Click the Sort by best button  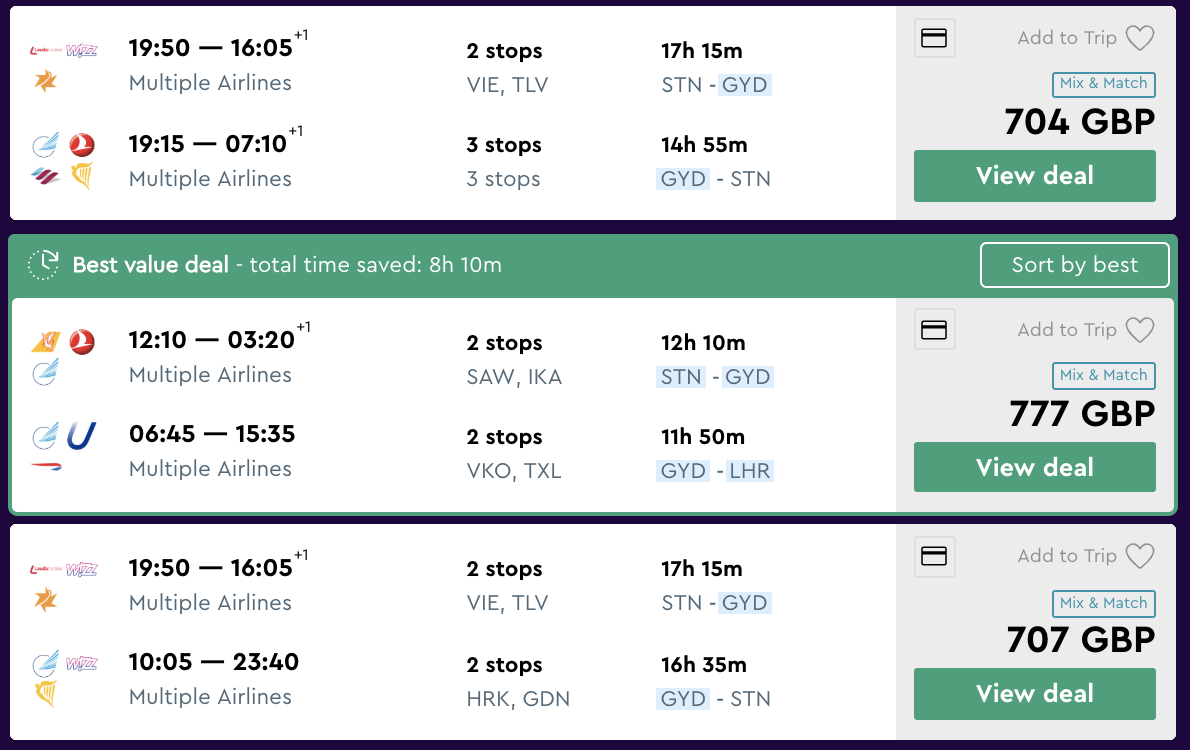coord(1074,265)
